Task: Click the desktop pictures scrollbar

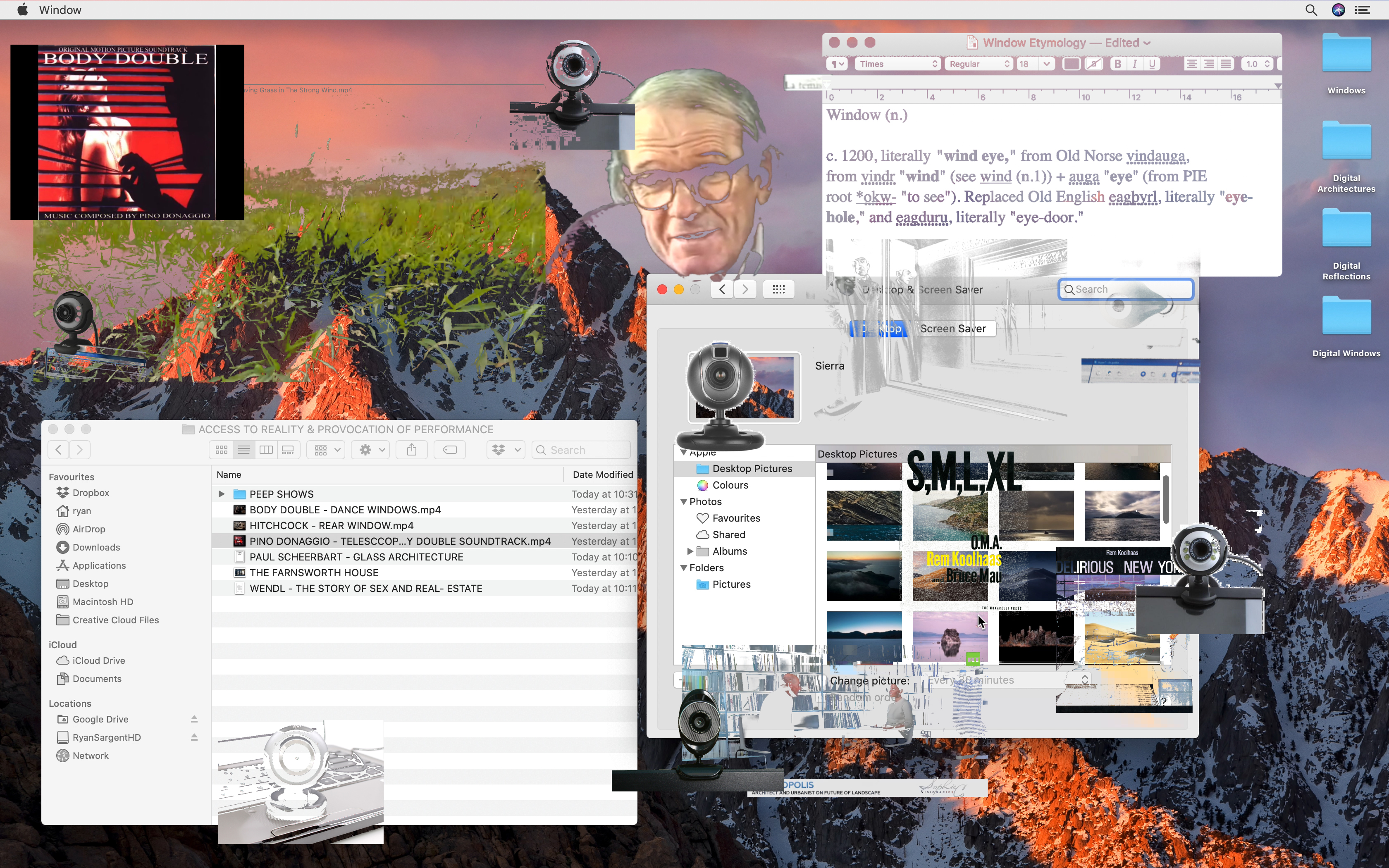Action: pos(1166,498)
